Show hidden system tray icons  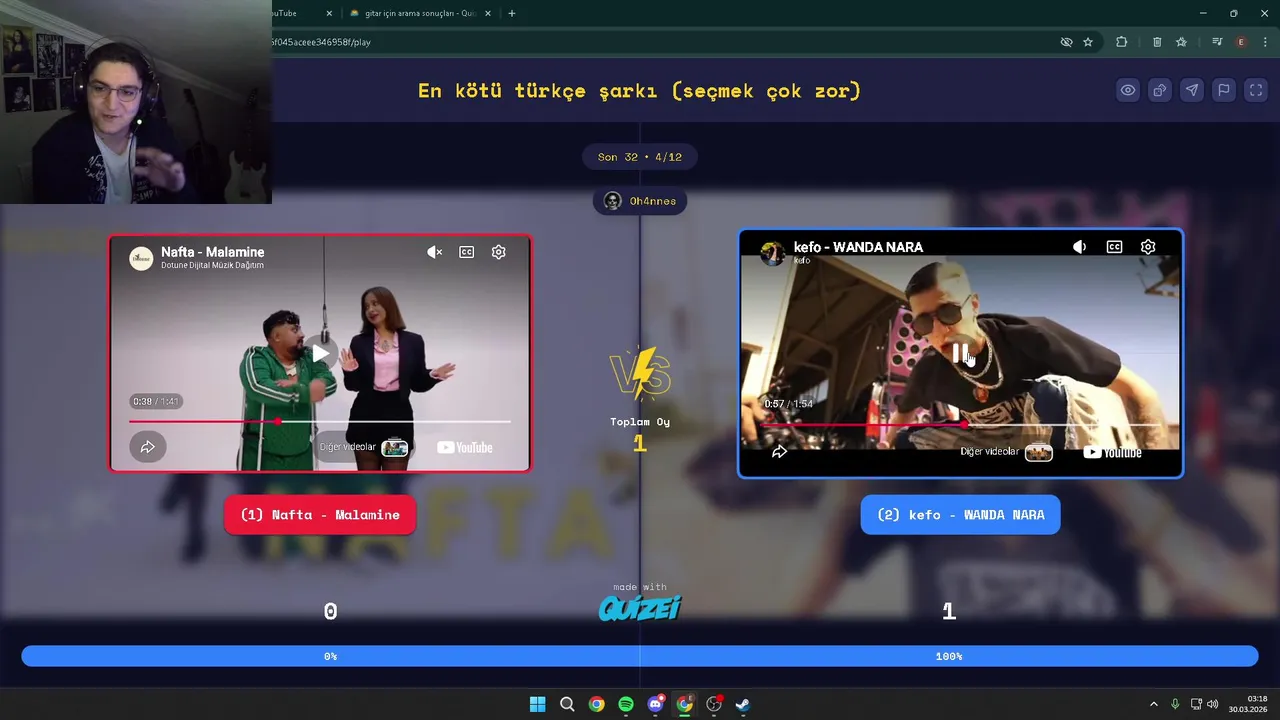1153,704
